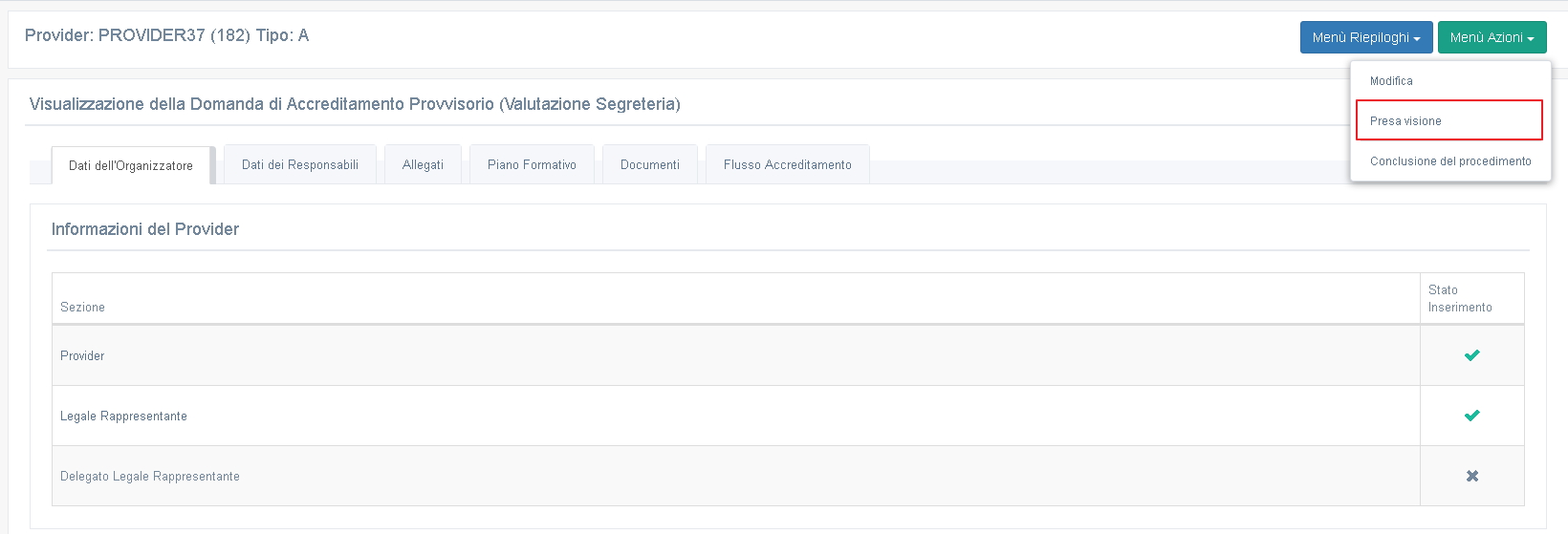Click the Stato Inserimento column header
Screen dimensions: 1568x534
[1460, 298]
